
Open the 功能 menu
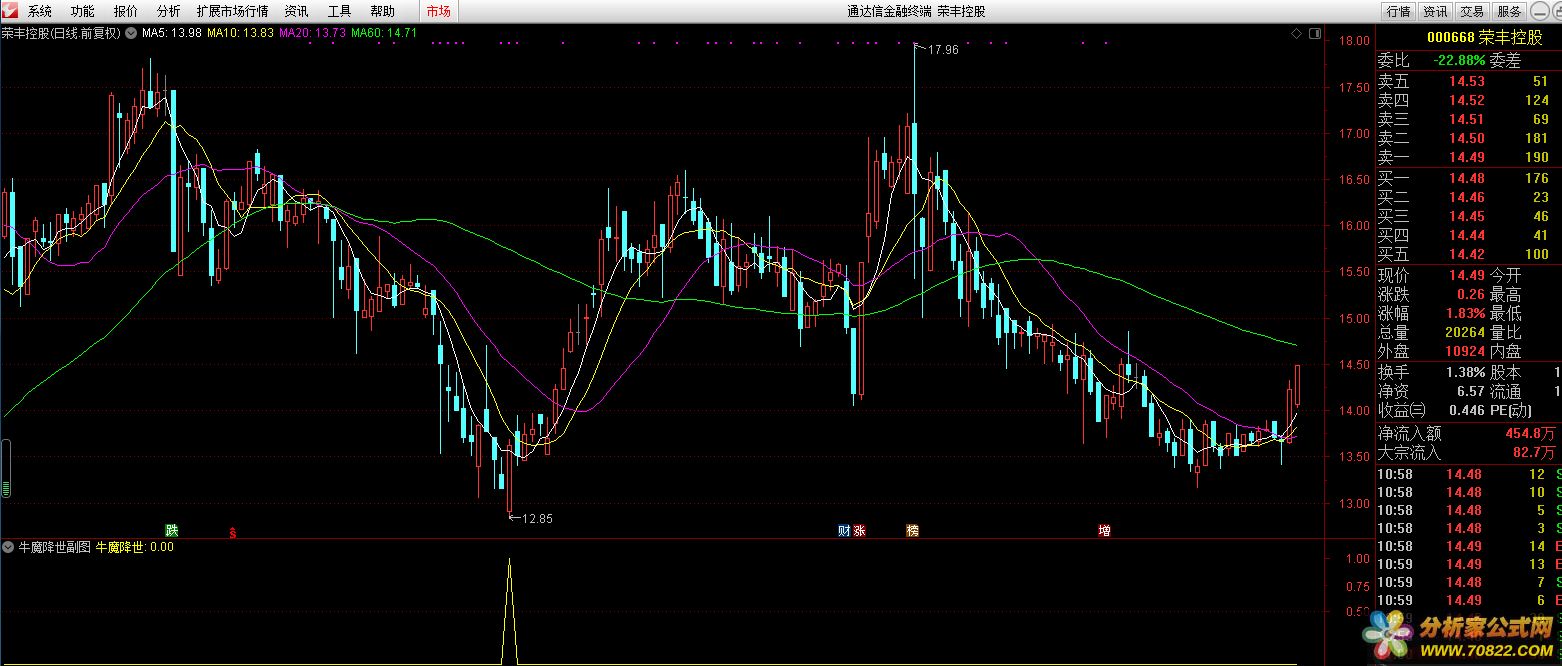(x=83, y=11)
